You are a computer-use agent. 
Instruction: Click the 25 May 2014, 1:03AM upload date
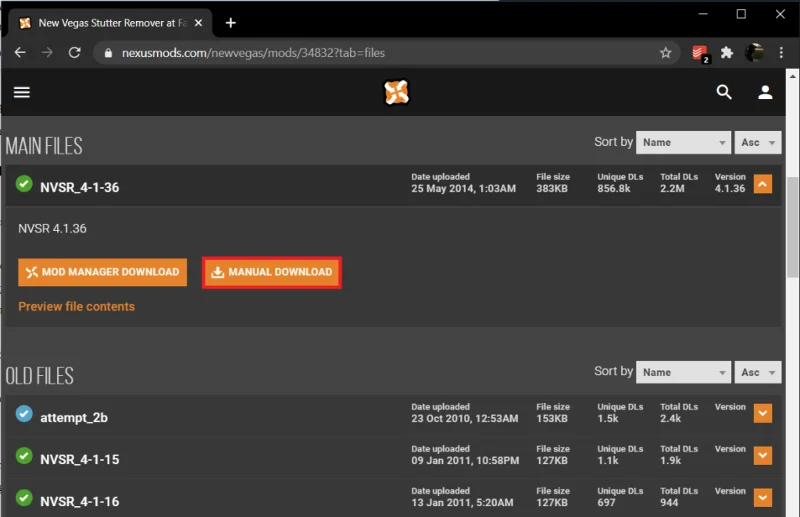464,189
